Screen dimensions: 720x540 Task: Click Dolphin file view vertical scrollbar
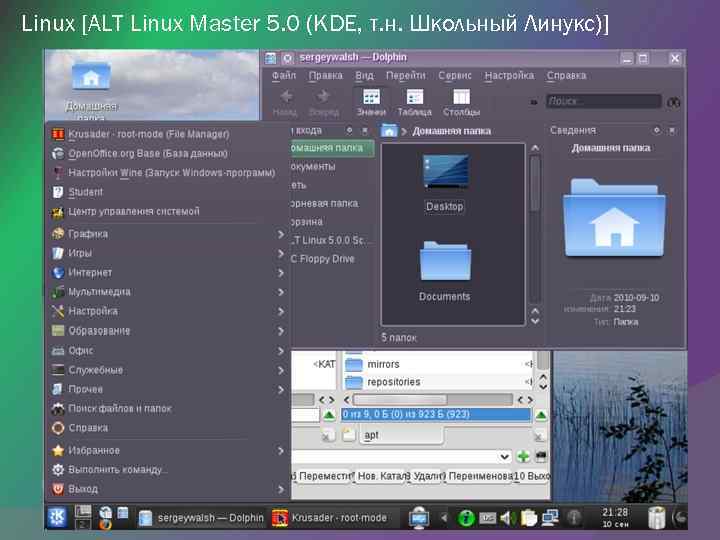534,184
